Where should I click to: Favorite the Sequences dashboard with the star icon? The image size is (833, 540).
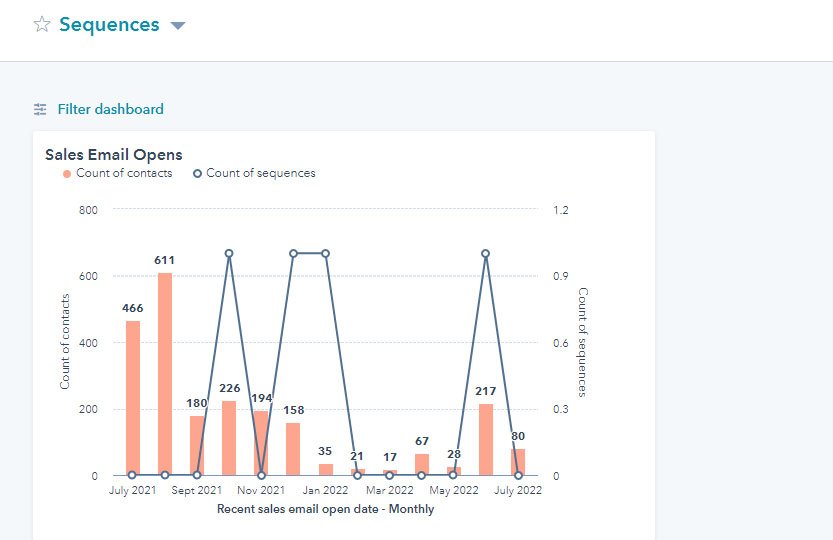[42, 25]
